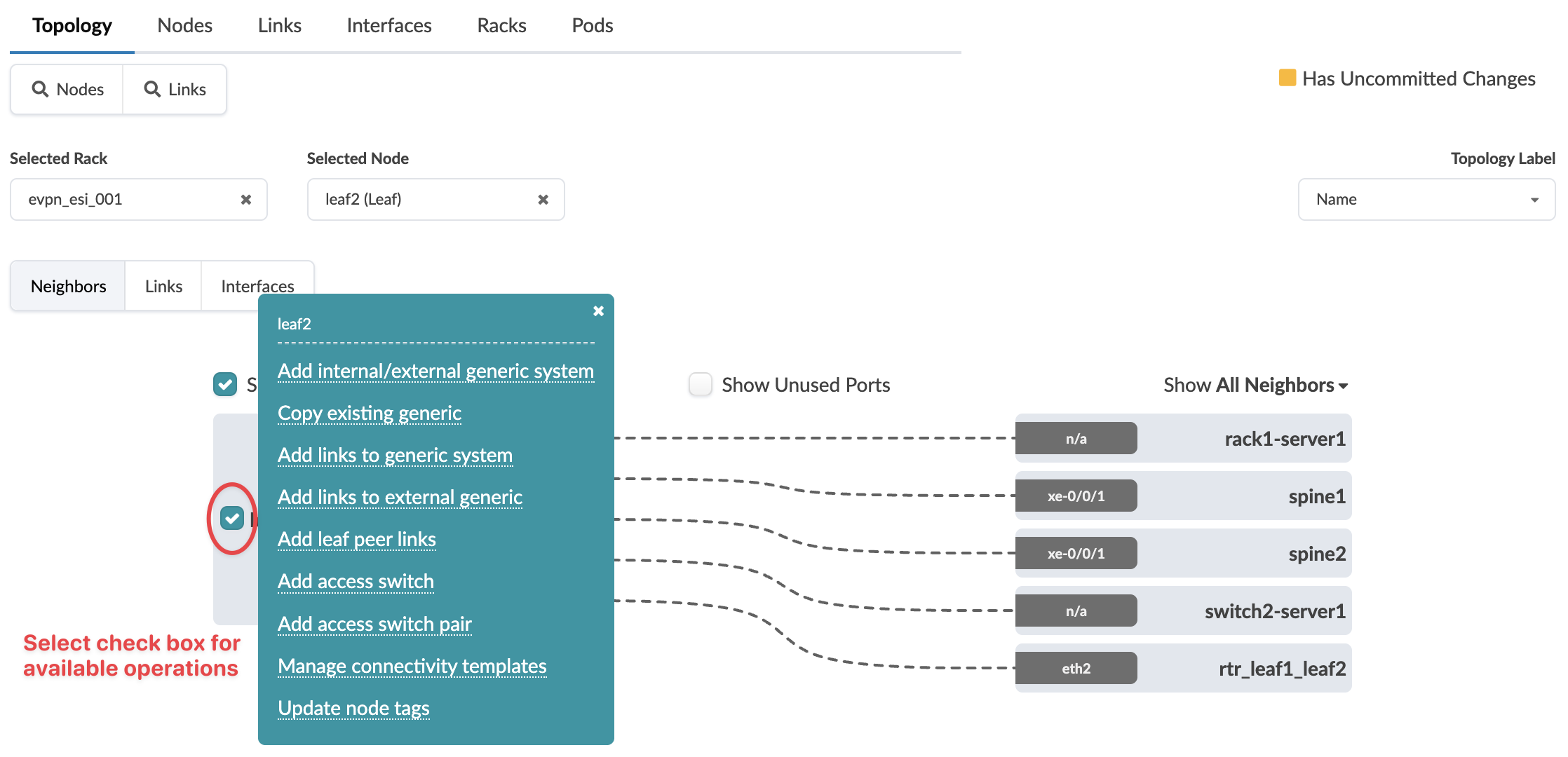Toggle the checked box above the node panel
Image resolution: width=1568 pixels, height=757 pixels.
point(225,384)
